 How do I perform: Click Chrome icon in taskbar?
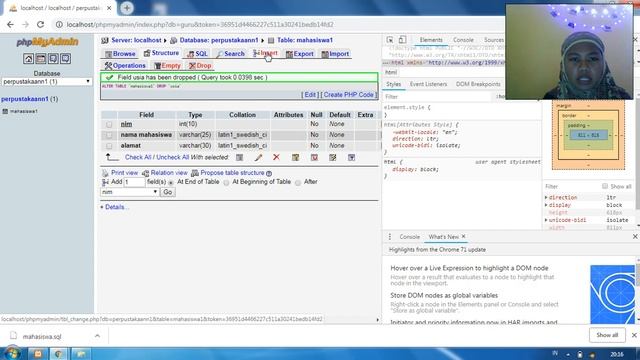click(59, 354)
